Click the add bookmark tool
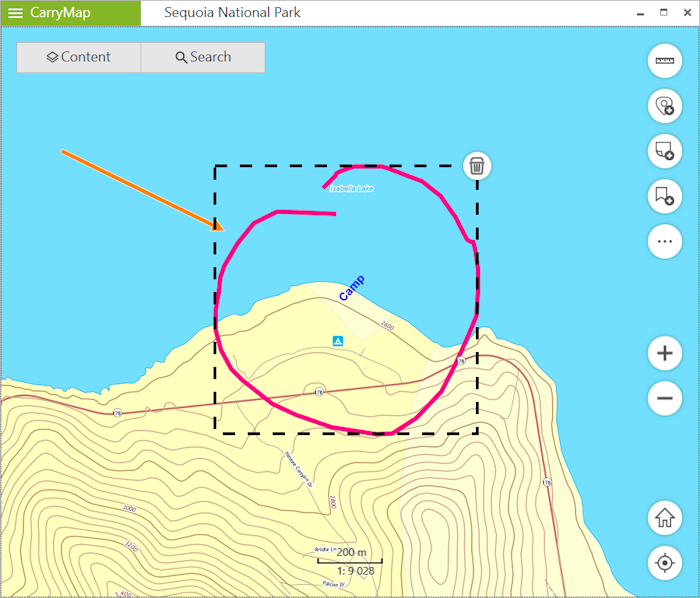 665,196
